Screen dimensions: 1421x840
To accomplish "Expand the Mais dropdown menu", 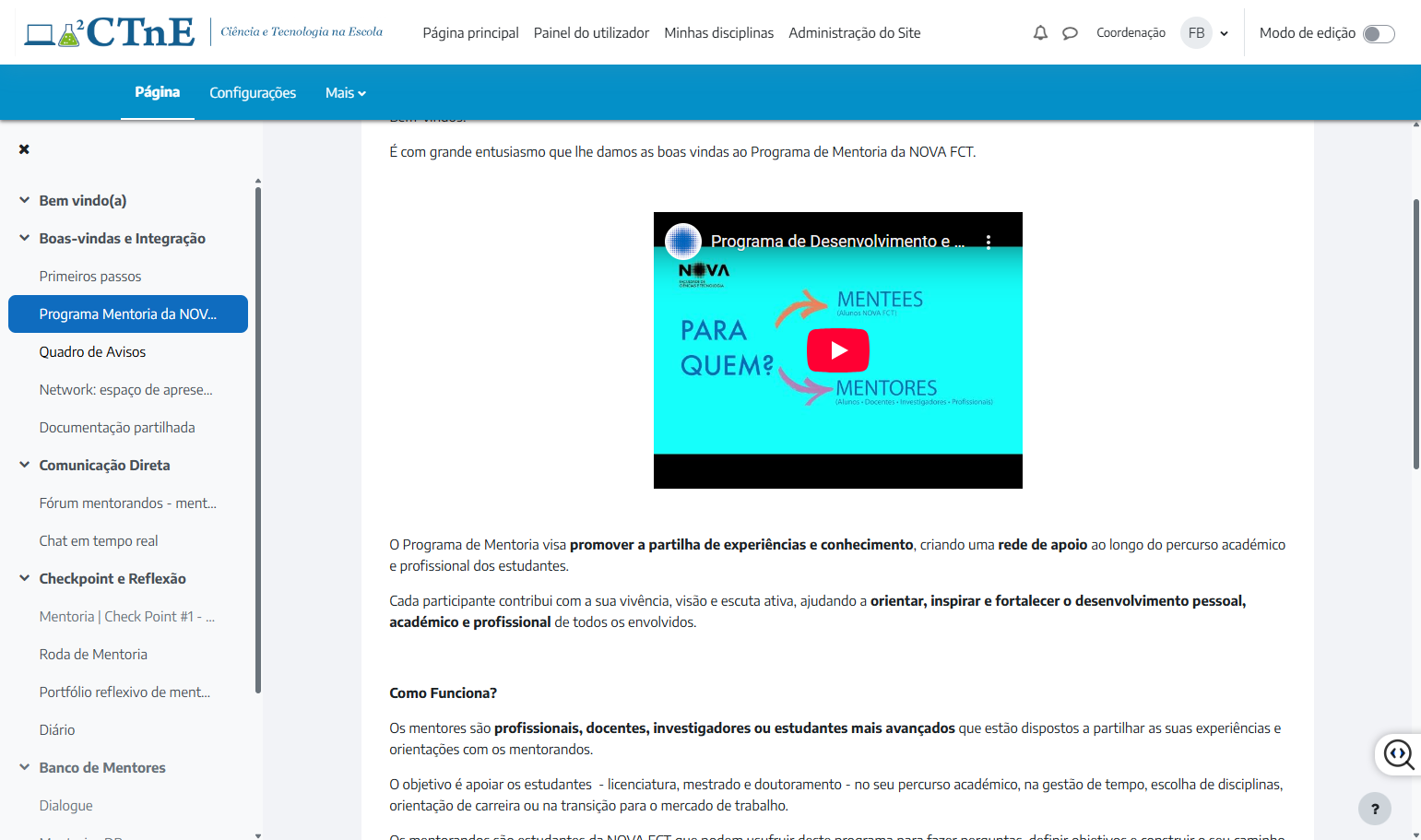I will (x=346, y=93).
